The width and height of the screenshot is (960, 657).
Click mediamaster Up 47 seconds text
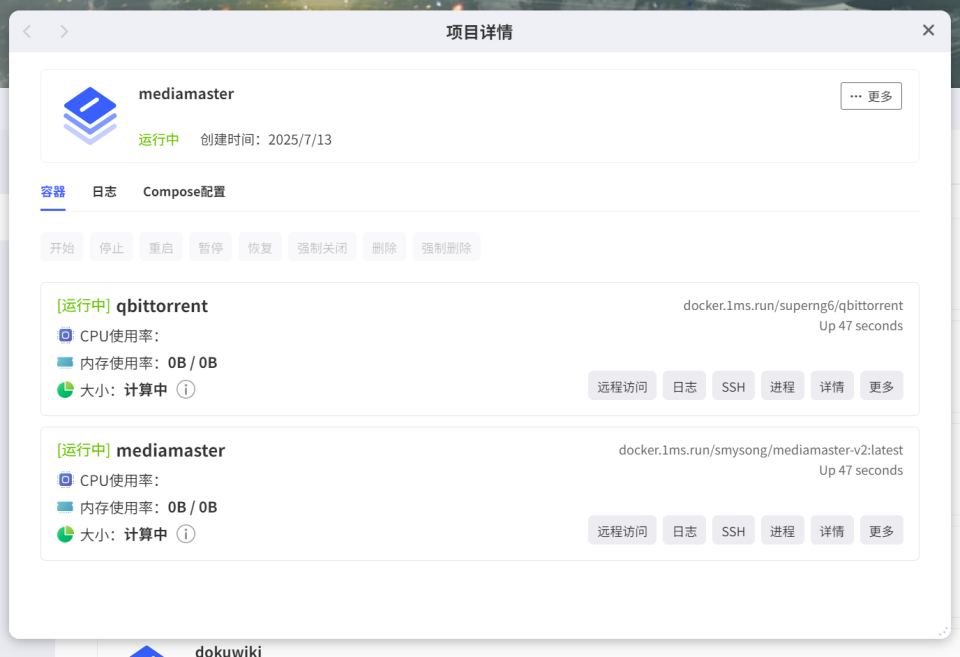point(861,470)
